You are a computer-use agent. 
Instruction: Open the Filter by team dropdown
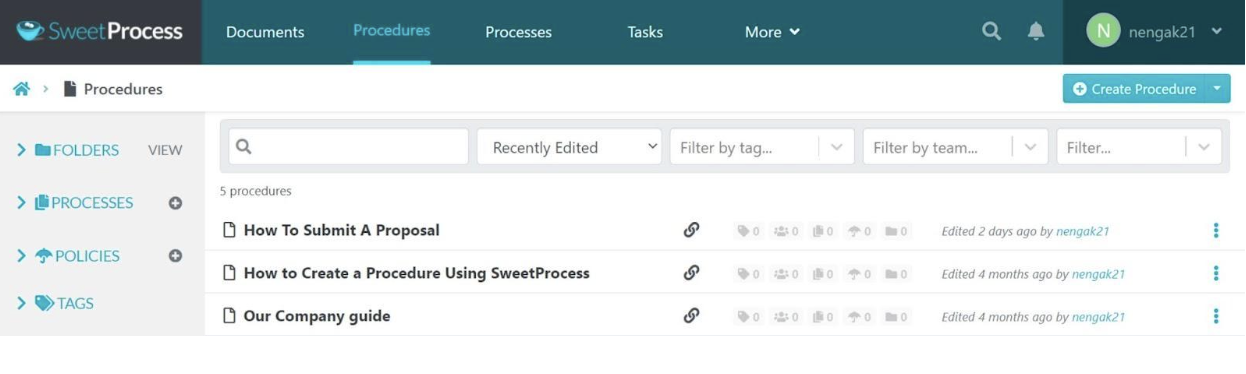955,147
